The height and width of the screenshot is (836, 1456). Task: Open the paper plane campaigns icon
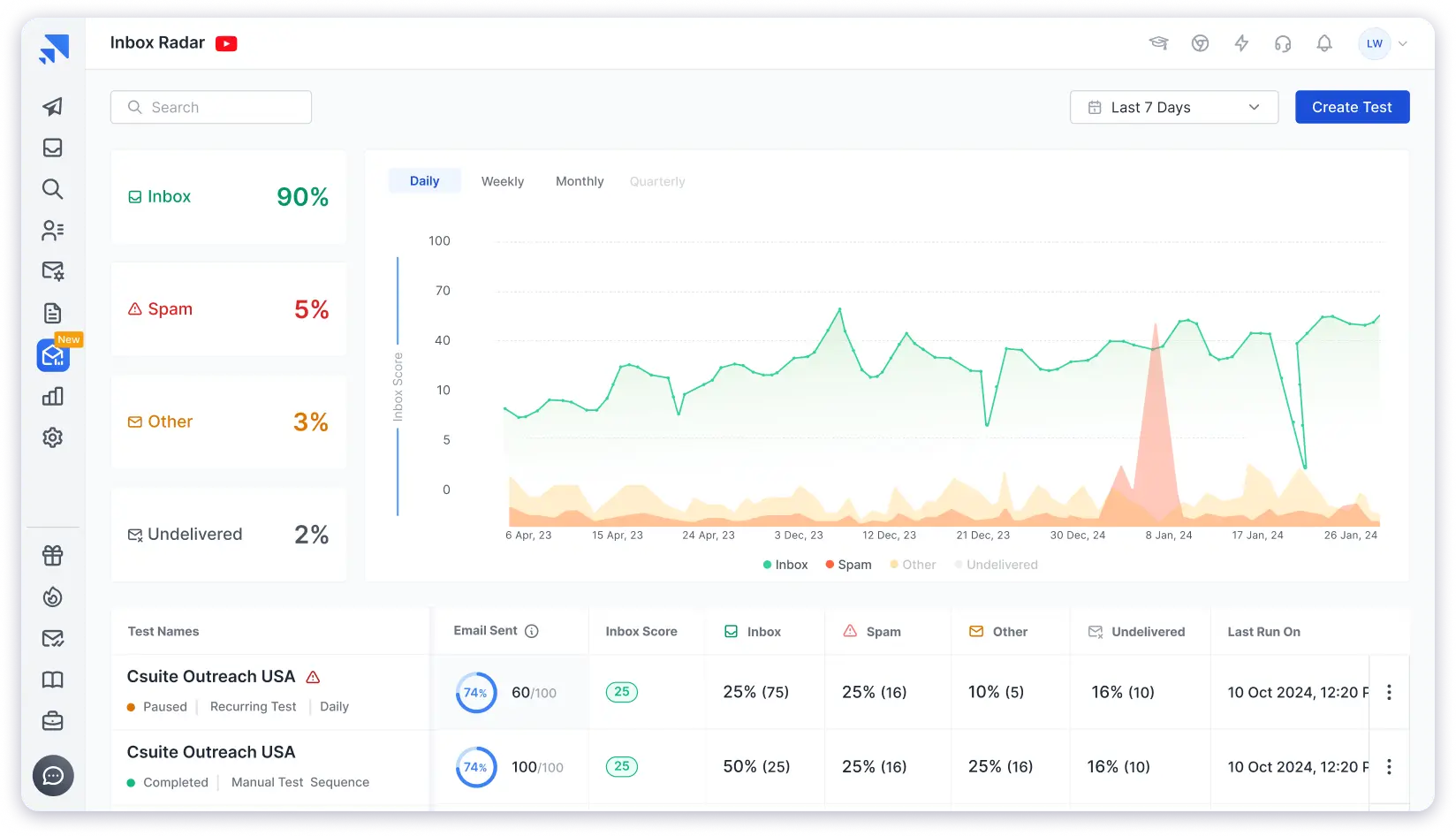click(53, 107)
